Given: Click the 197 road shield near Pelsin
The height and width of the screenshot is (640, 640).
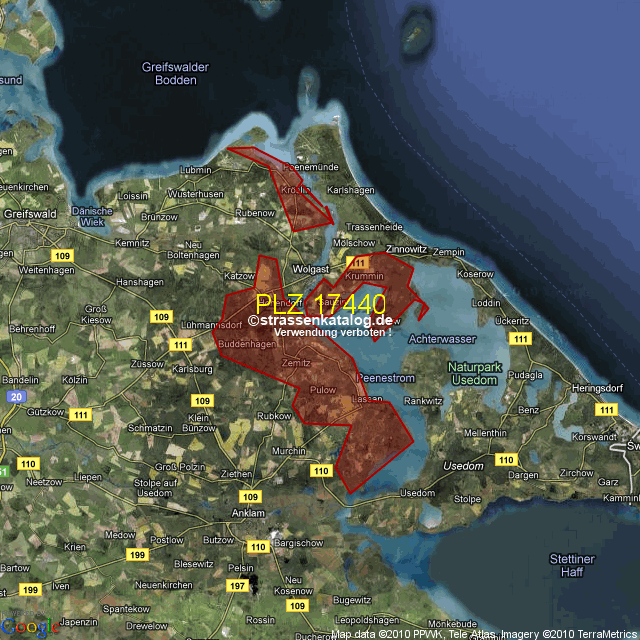Looking at the screenshot, I should (237, 585).
